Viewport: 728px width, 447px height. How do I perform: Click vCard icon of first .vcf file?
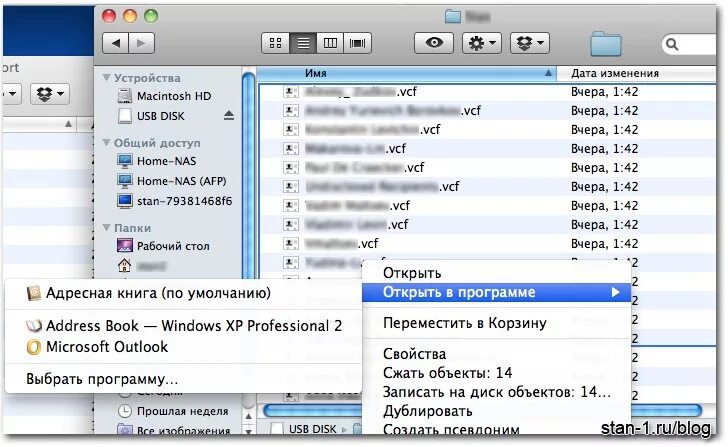(x=291, y=91)
